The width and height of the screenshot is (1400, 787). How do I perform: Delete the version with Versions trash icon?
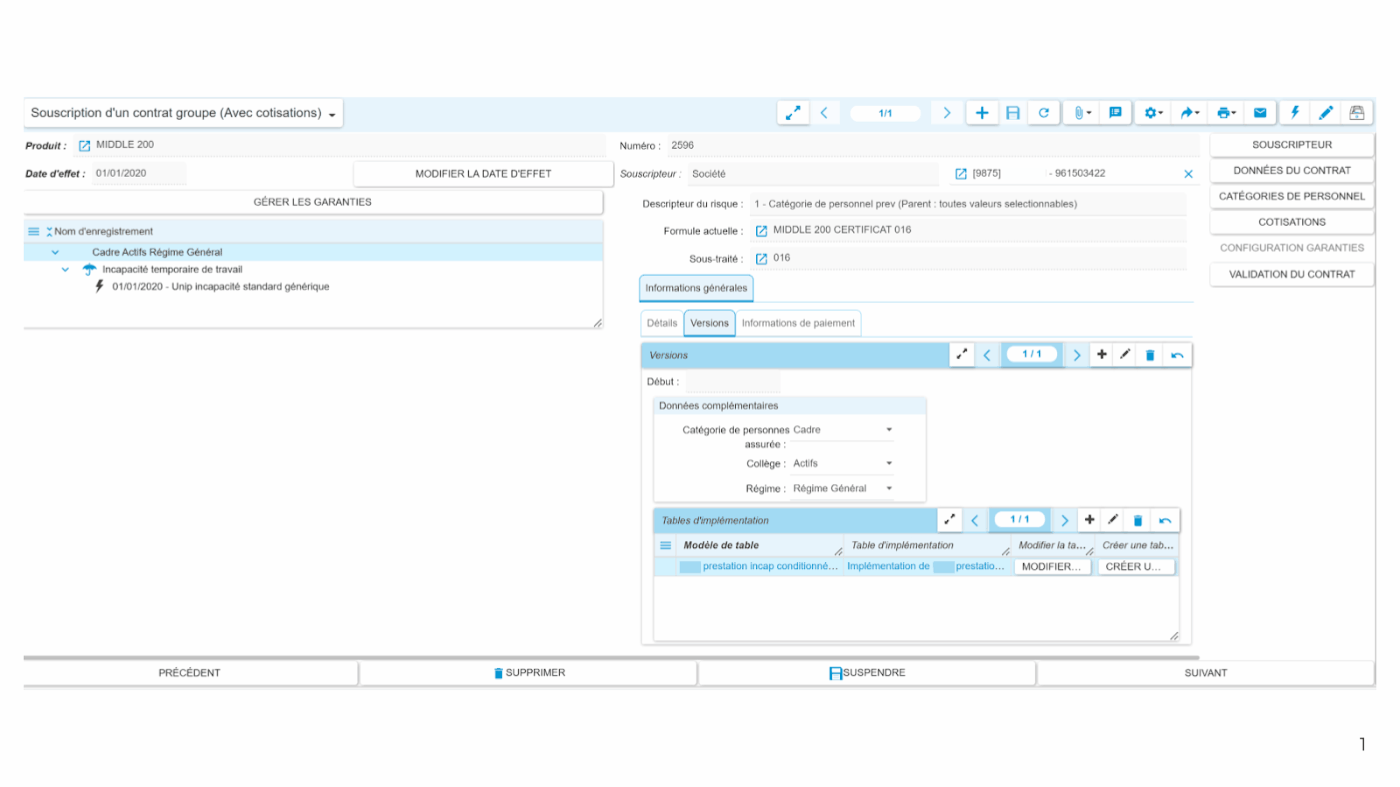[1150, 355]
